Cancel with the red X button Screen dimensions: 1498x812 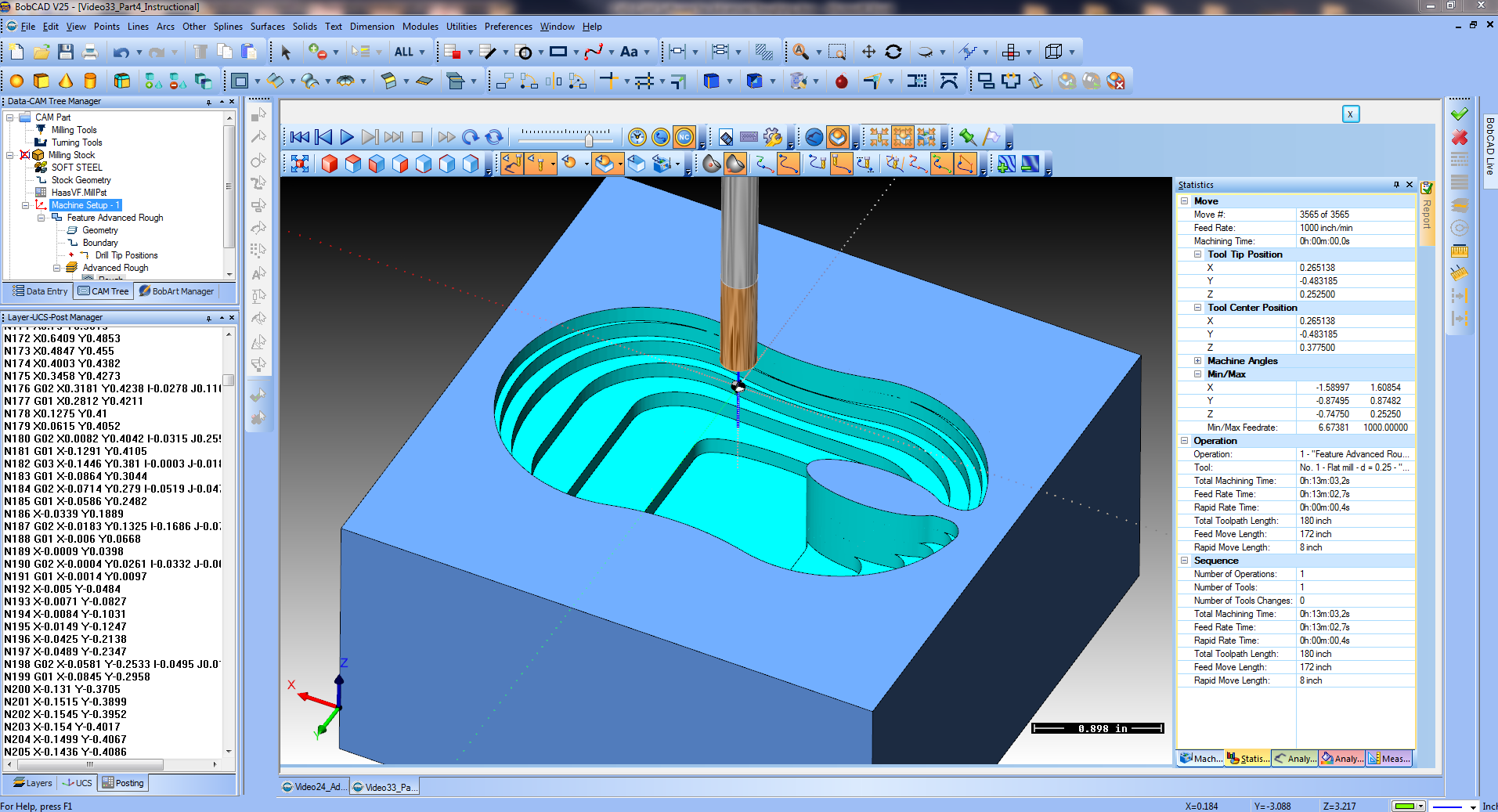[1459, 138]
